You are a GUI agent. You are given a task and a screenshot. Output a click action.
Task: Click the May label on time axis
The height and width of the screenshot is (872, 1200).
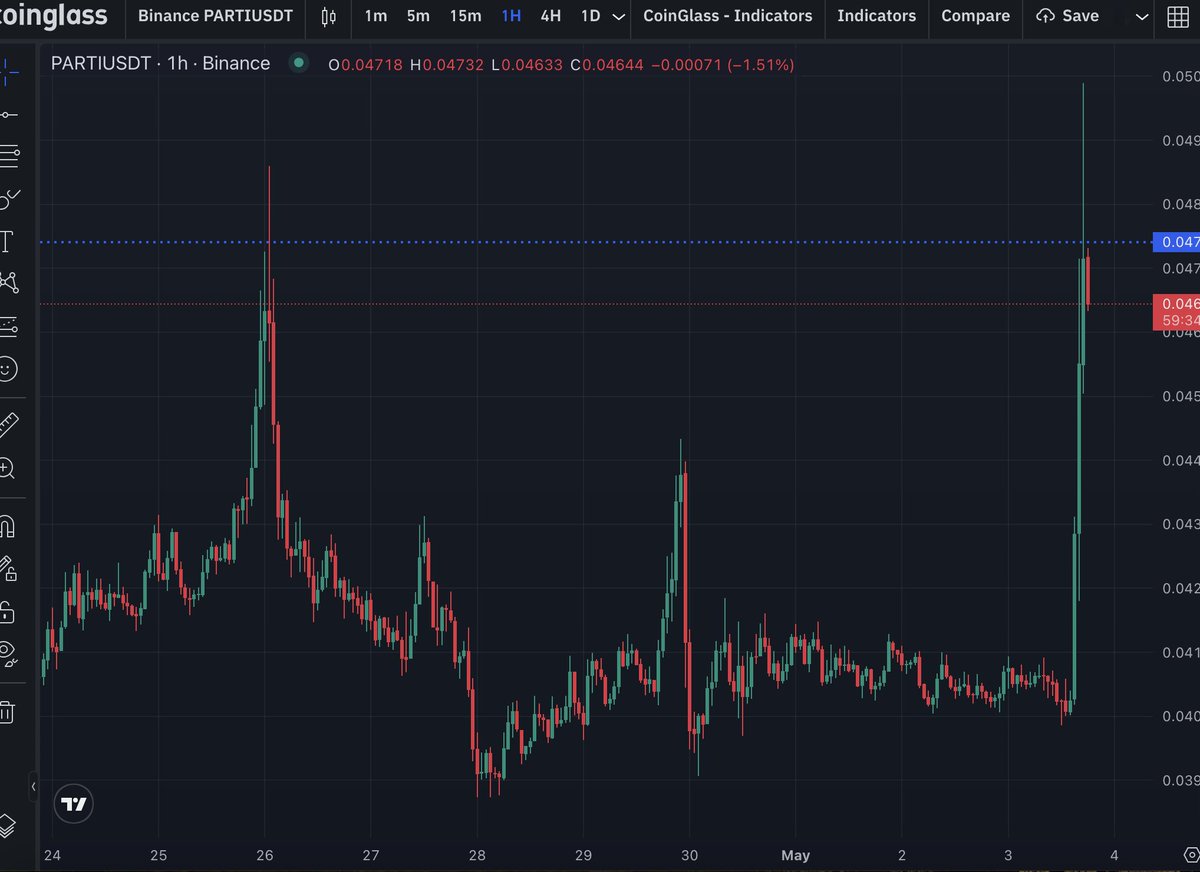796,855
